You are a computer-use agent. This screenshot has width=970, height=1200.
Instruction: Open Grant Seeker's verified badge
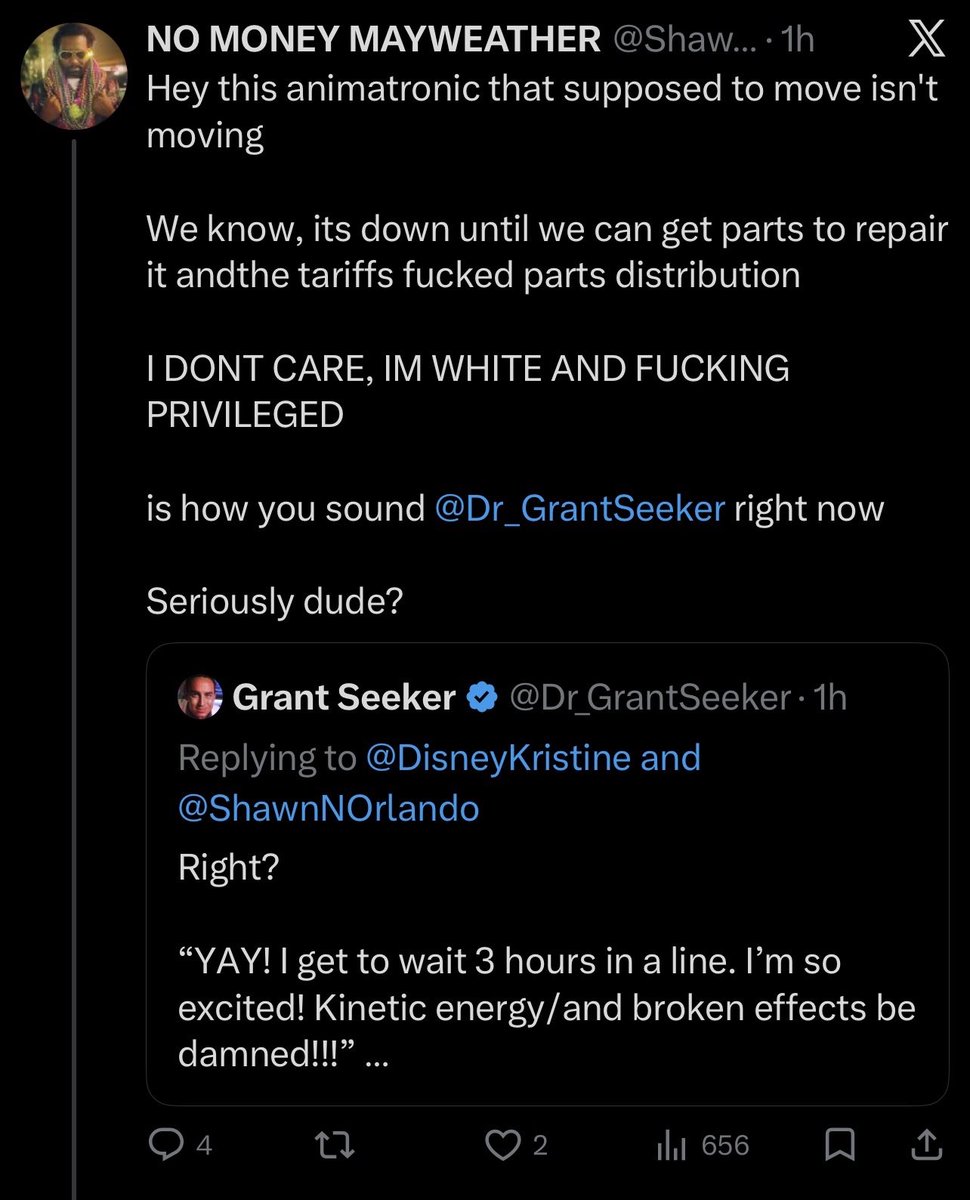(484, 697)
